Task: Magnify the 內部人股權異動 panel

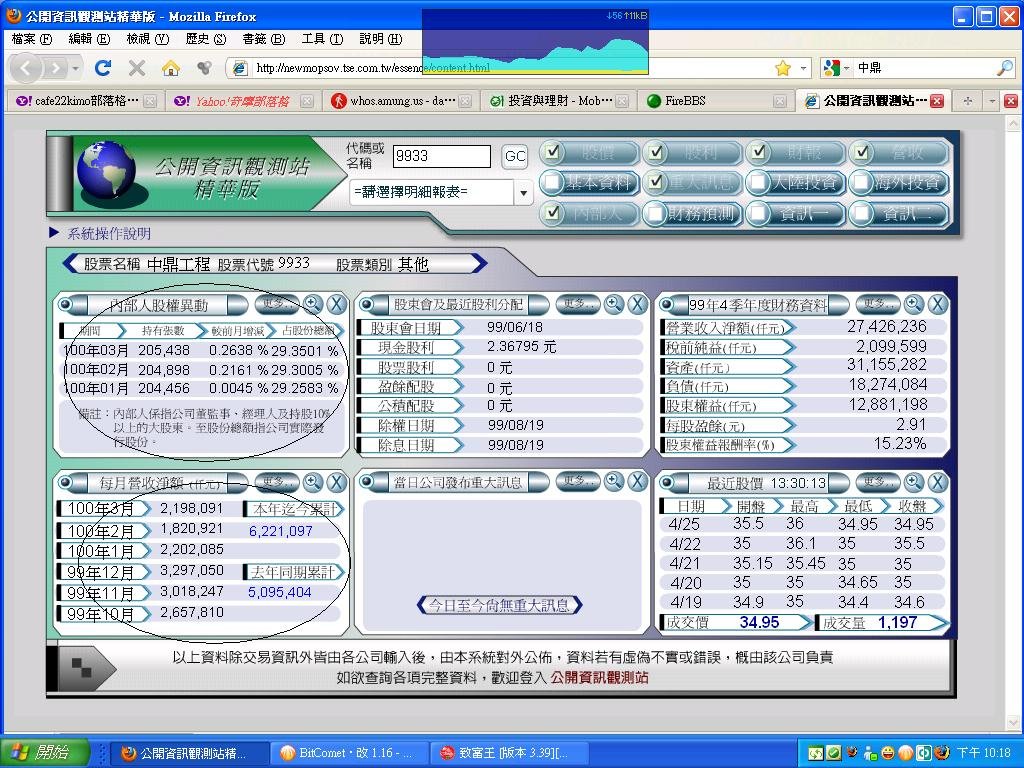Action: click(313, 304)
